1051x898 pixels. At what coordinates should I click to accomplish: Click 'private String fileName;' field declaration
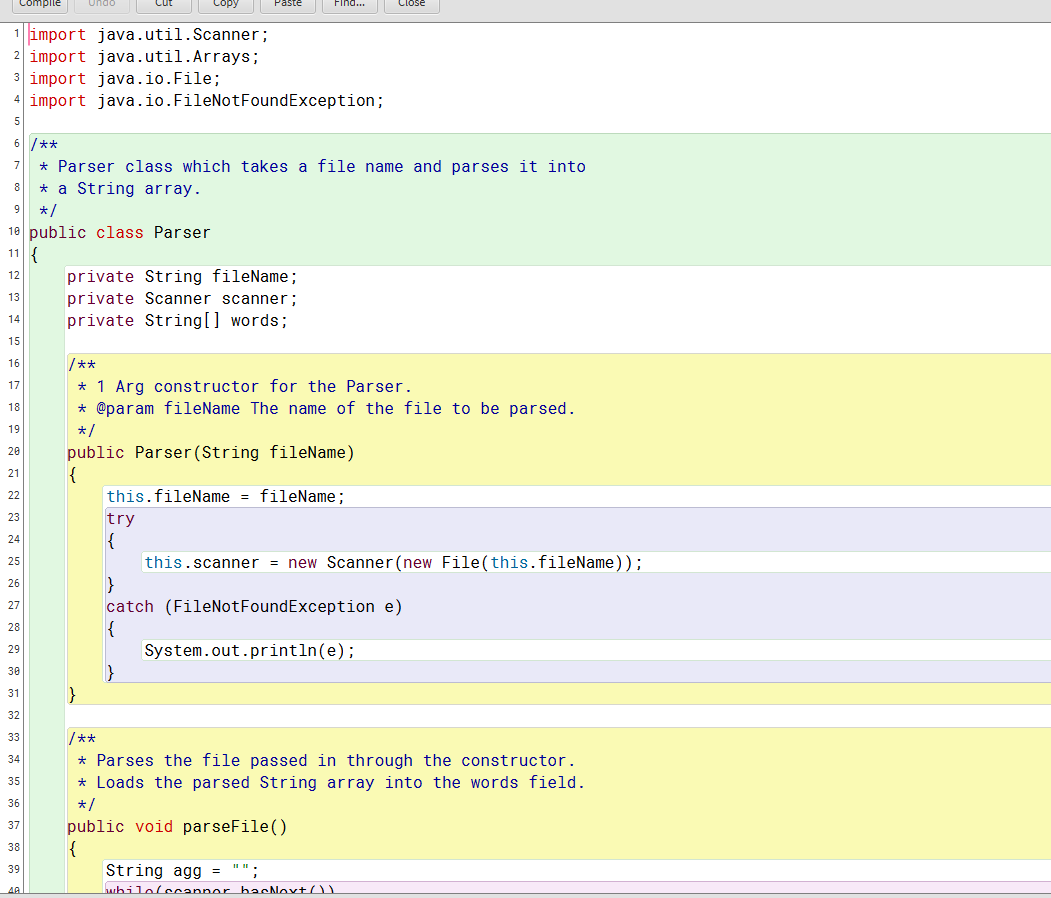pyautogui.click(x=182, y=277)
